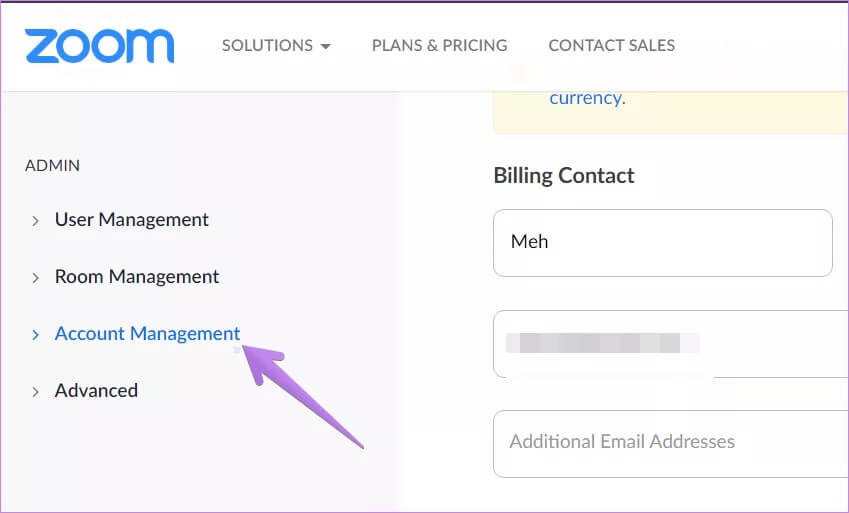Open the caret arrow beside SOLUTIONS
849x513 pixels.
click(x=325, y=47)
